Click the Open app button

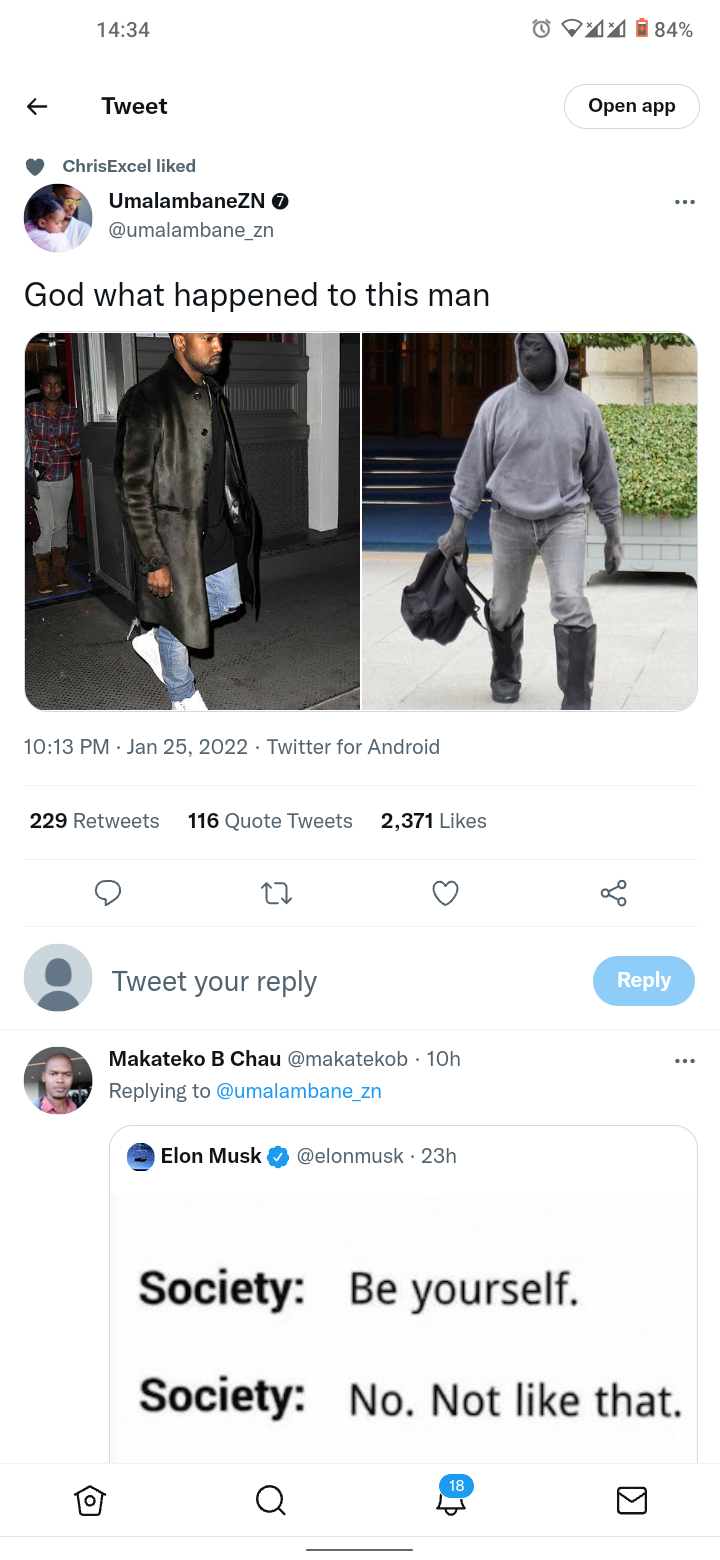(632, 106)
